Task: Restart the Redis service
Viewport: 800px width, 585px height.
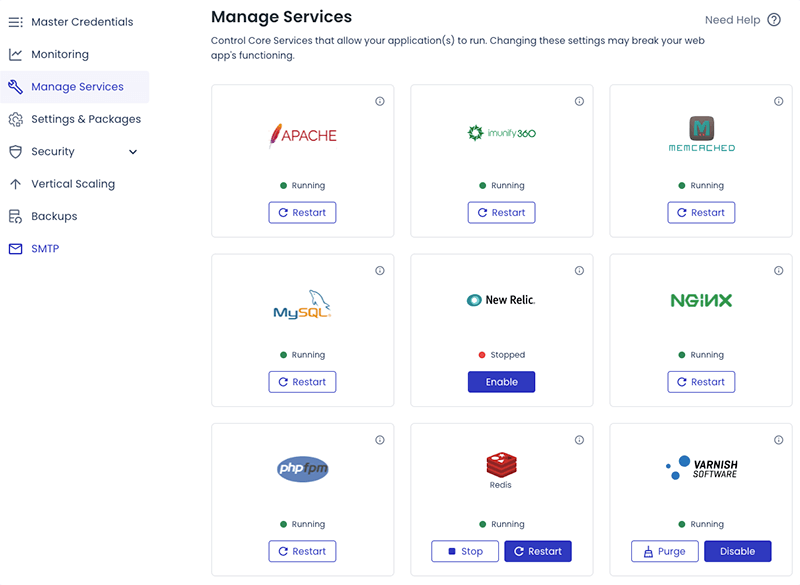Action: 538,551
